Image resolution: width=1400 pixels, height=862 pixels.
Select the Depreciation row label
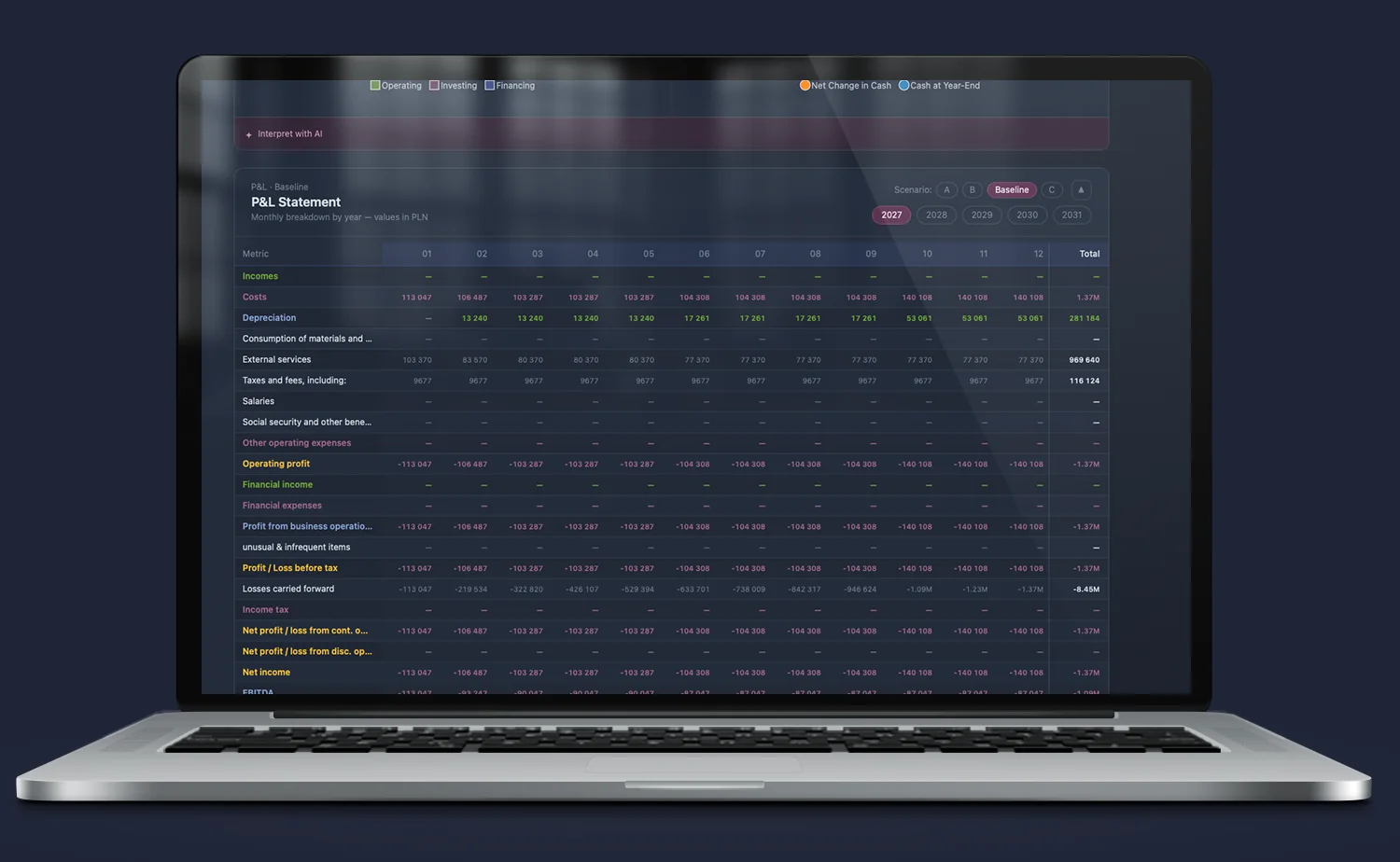(269, 318)
